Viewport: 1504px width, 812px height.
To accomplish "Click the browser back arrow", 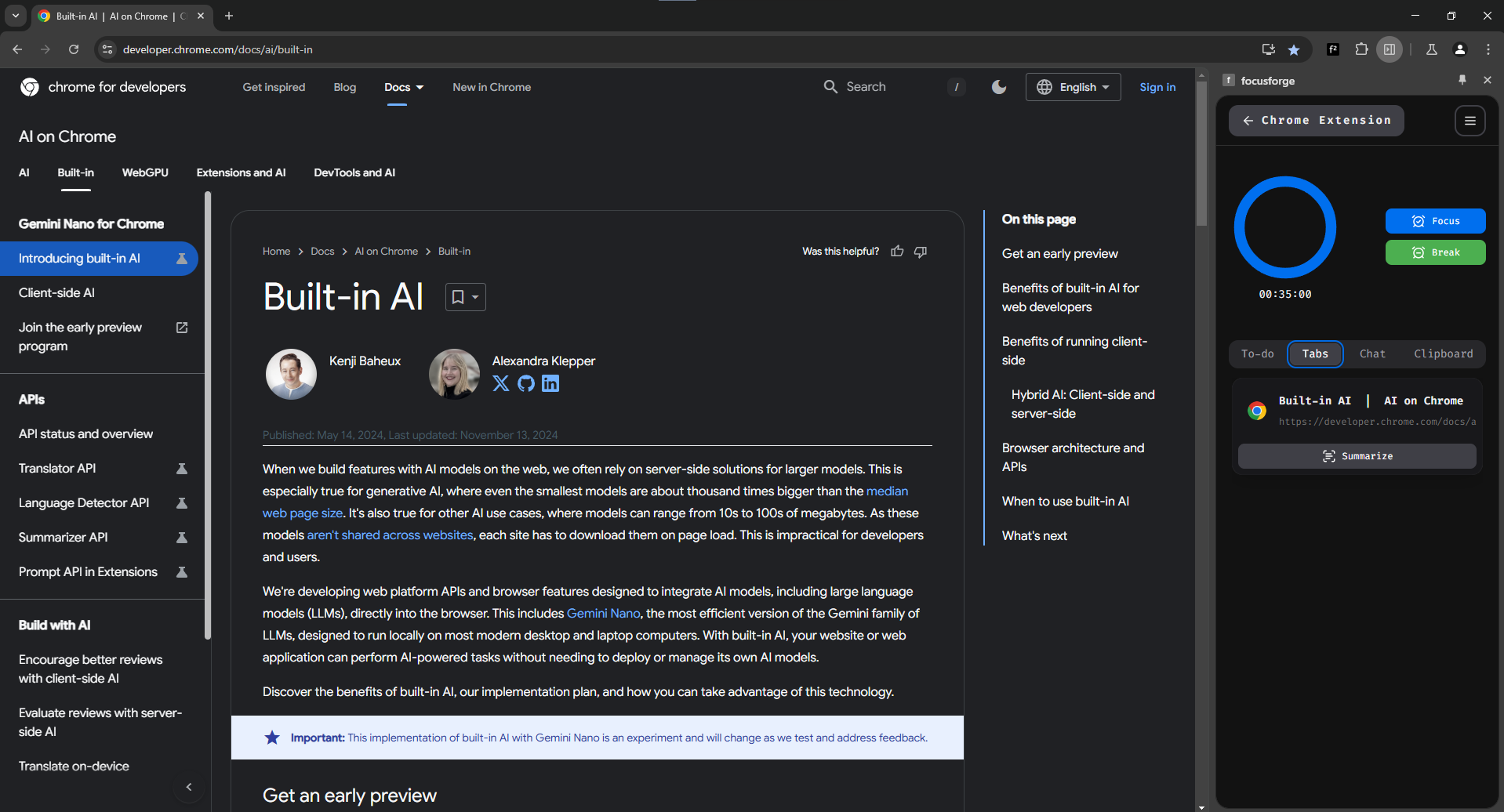I will click(17, 49).
